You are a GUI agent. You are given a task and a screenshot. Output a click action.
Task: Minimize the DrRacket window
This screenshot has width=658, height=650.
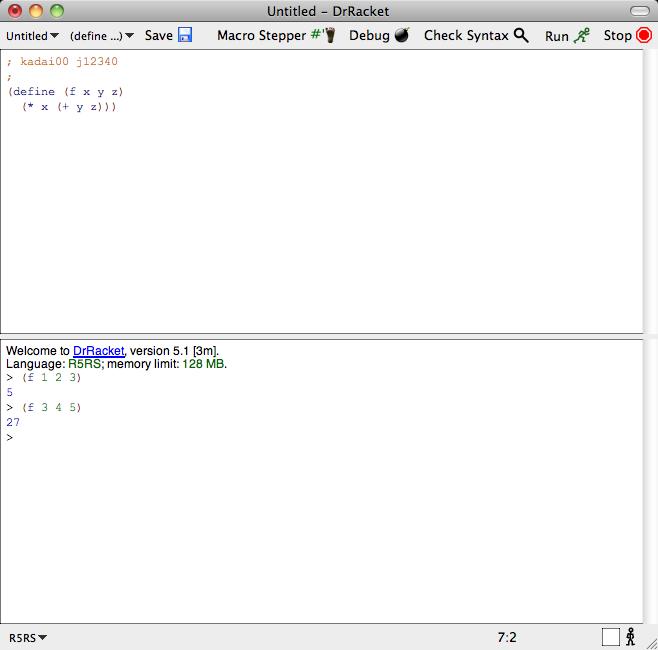tap(36, 11)
